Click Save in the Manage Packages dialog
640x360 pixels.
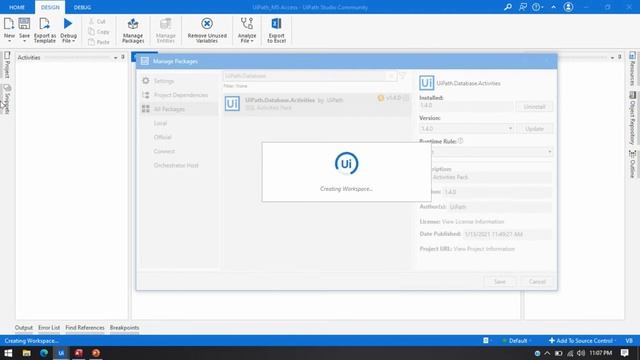(500, 282)
